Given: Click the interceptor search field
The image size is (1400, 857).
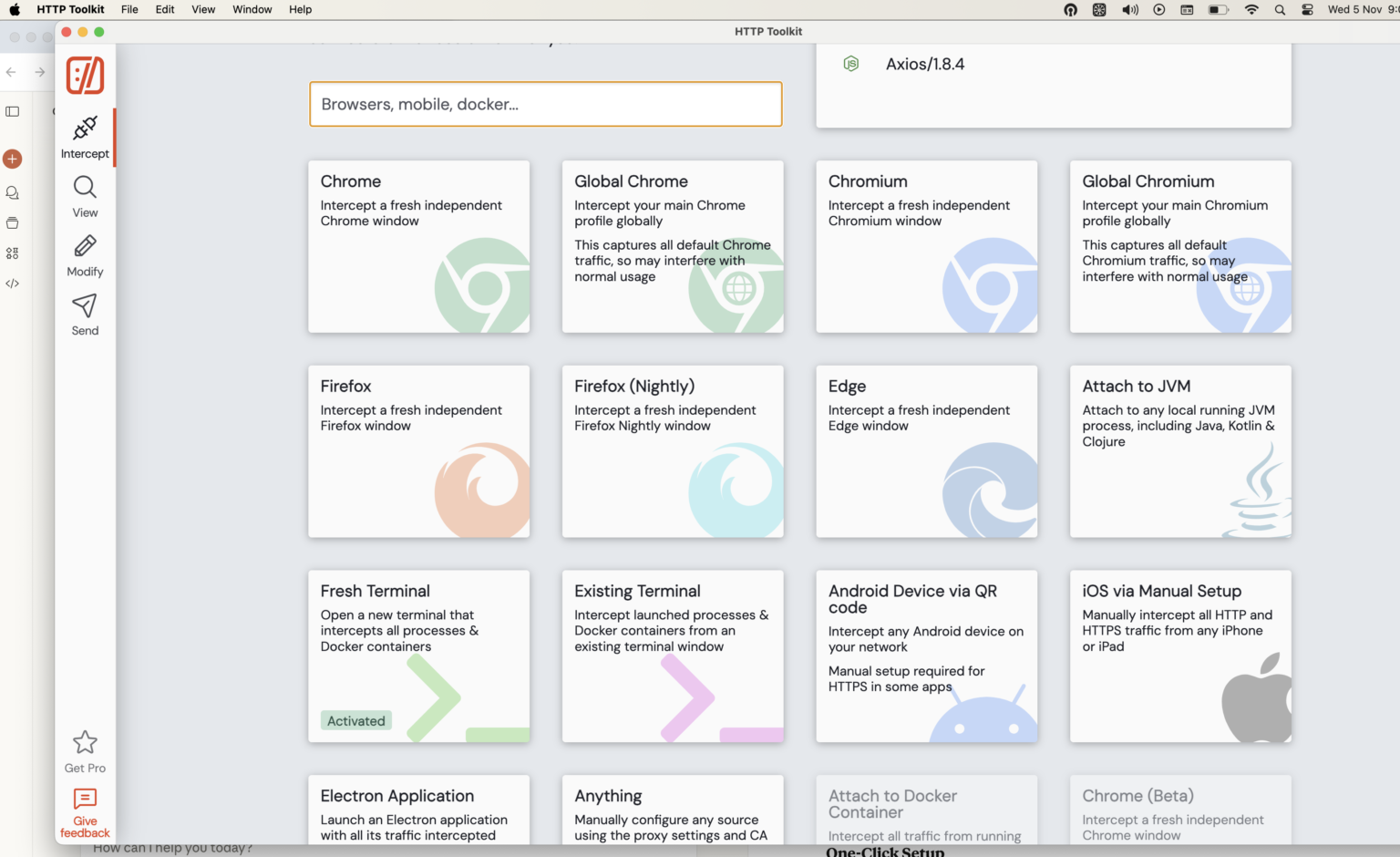Looking at the screenshot, I should tap(545, 104).
